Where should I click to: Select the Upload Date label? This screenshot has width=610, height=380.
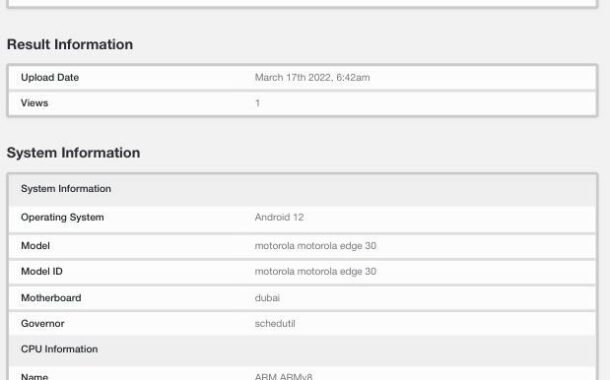(x=50, y=77)
